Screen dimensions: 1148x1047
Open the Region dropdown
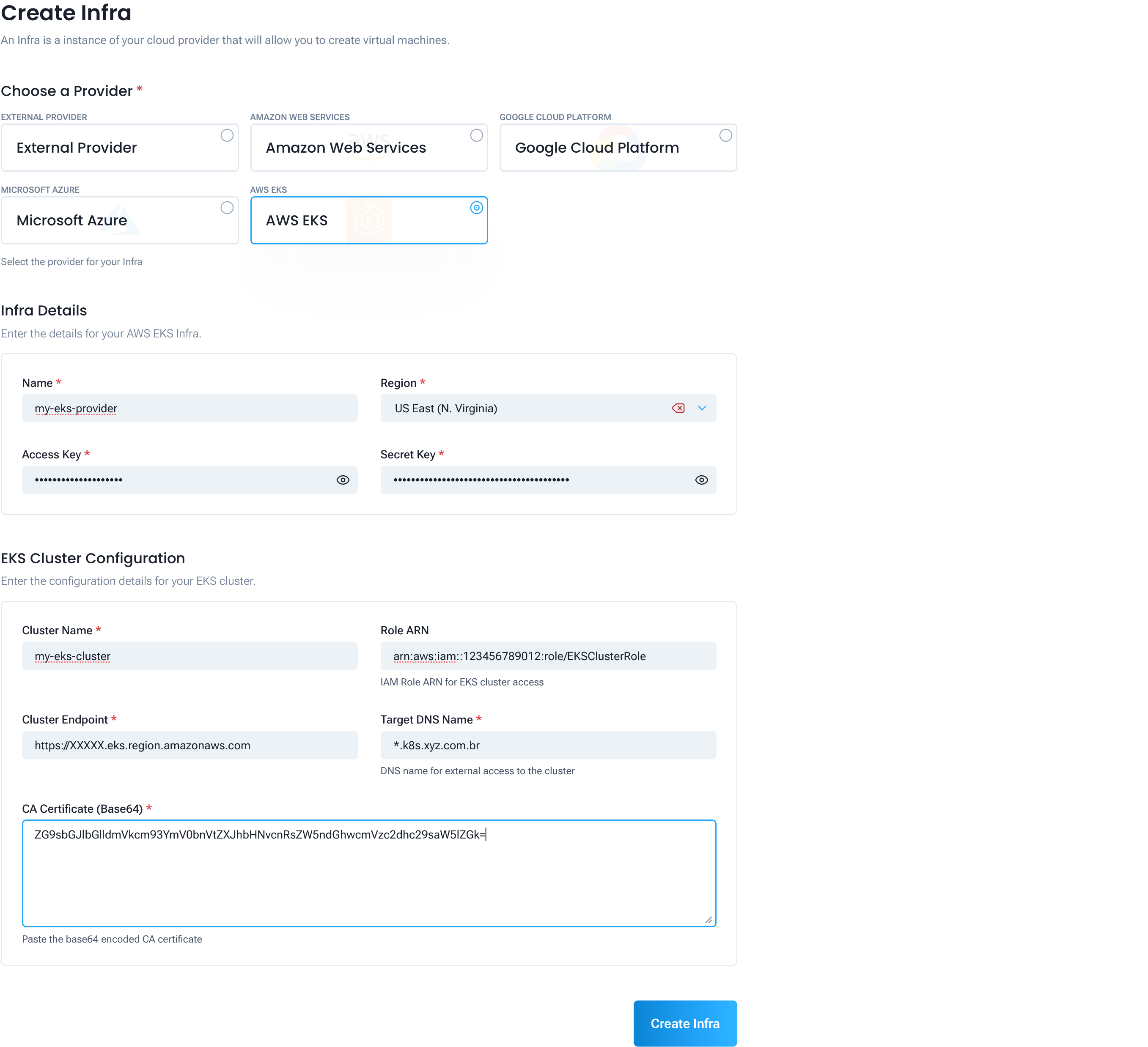pyautogui.click(x=702, y=408)
